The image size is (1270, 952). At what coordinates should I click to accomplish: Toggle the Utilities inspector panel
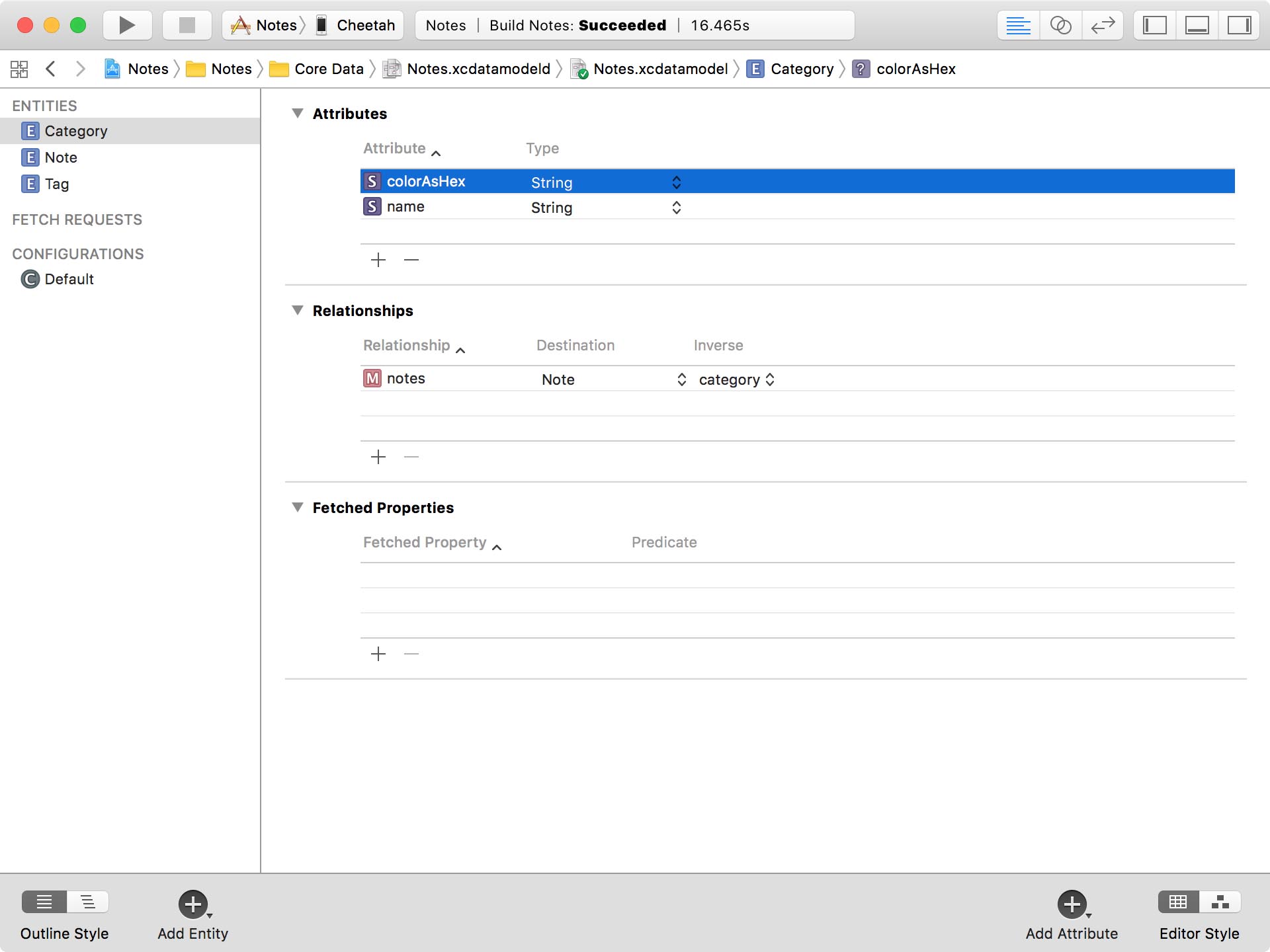(1239, 25)
